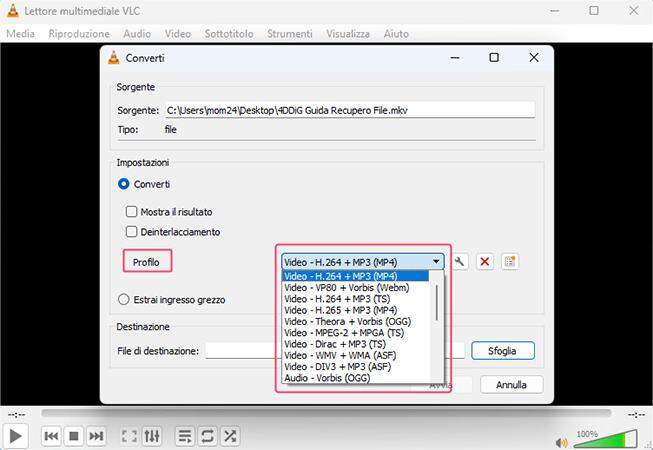Viewport: 653px width, 450px height.
Task: Open the Sottotitolo menu
Action: point(229,34)
